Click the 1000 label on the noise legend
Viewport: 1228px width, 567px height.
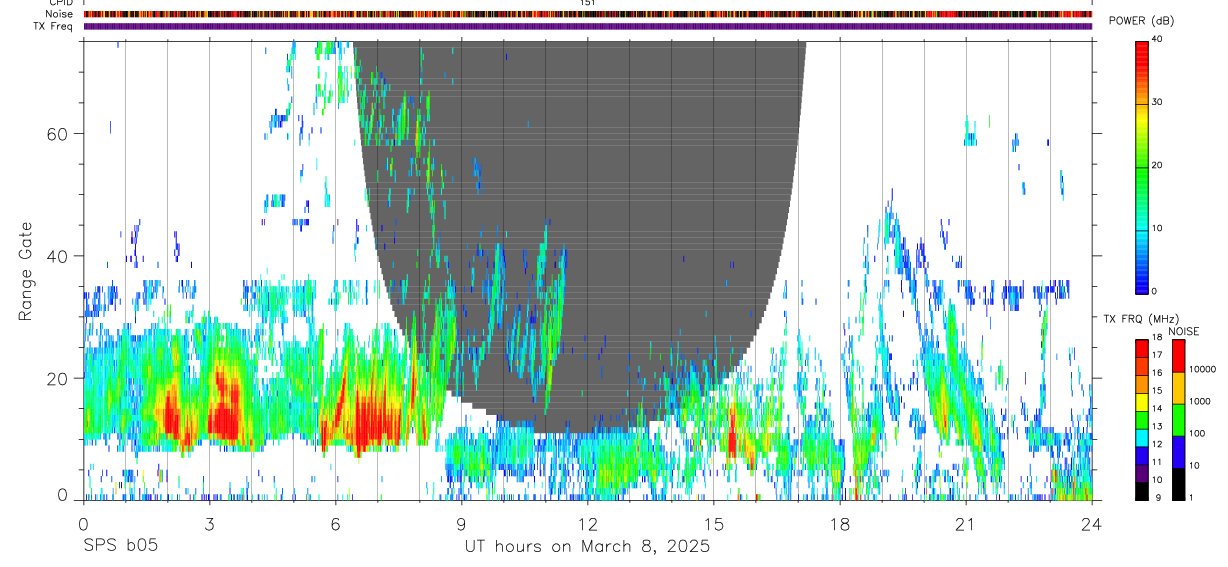(x=1200, y=402)
